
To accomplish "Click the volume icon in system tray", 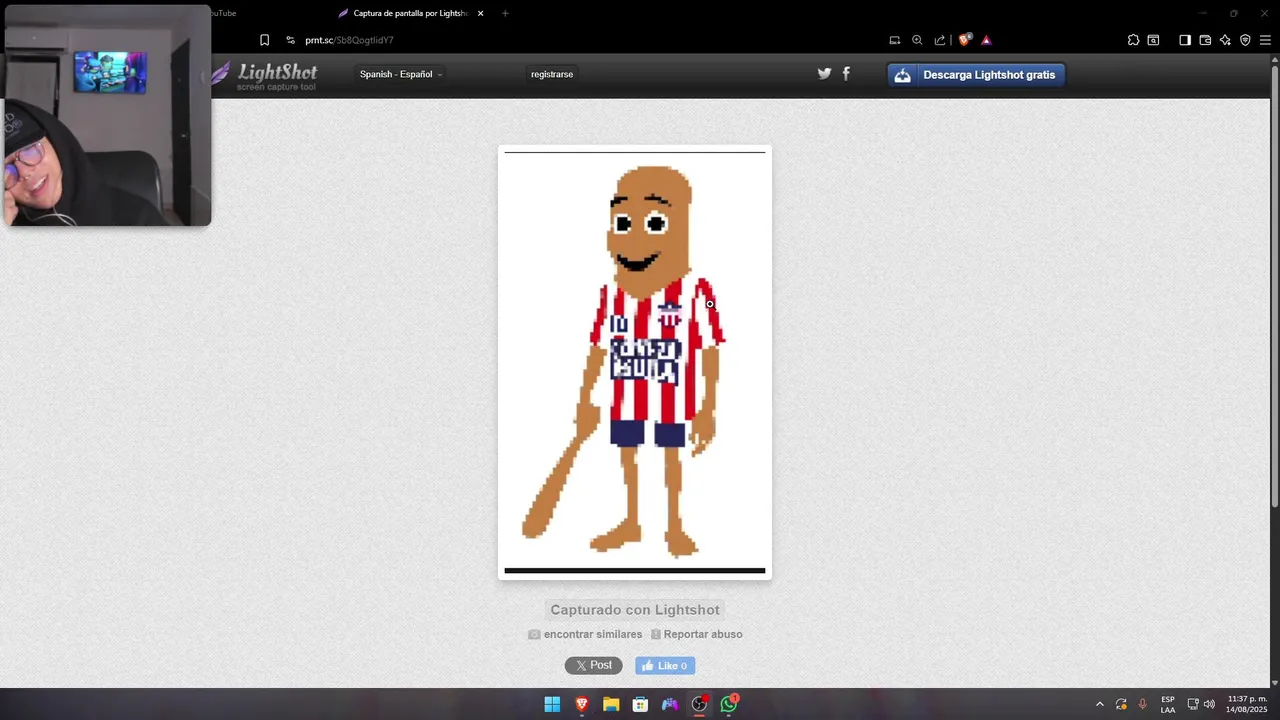I will (x=1209, y=704).
